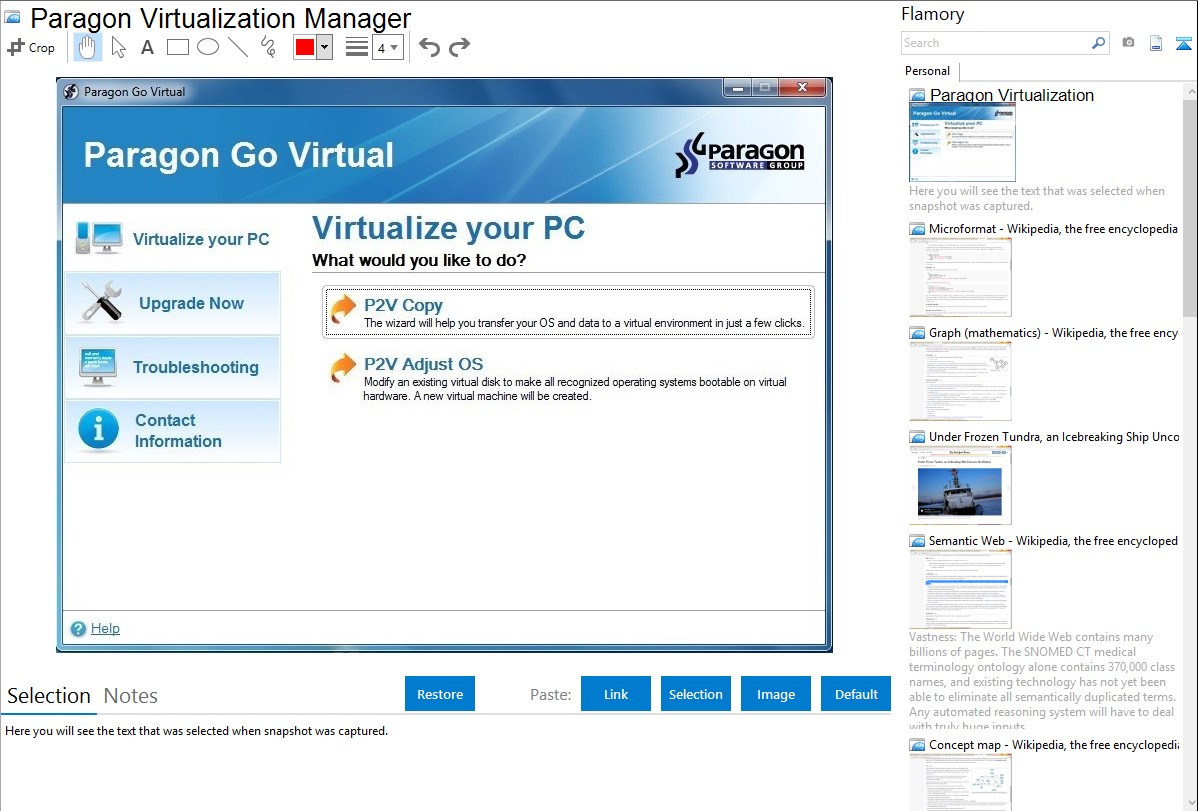Screen dimensions: 1198x811
Task: Click the page document icon in Flamory
Action: point(1156,43)
